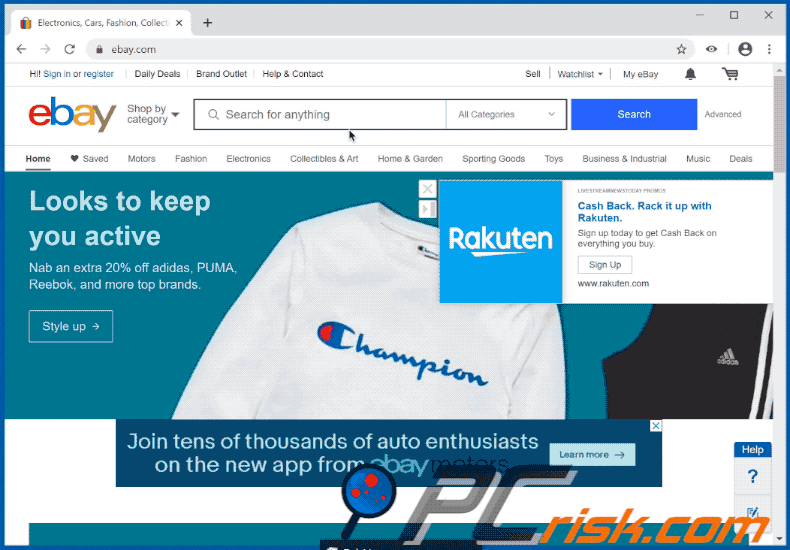
Task: Close the Rakuten ad overlay
Action: point(427,189)
